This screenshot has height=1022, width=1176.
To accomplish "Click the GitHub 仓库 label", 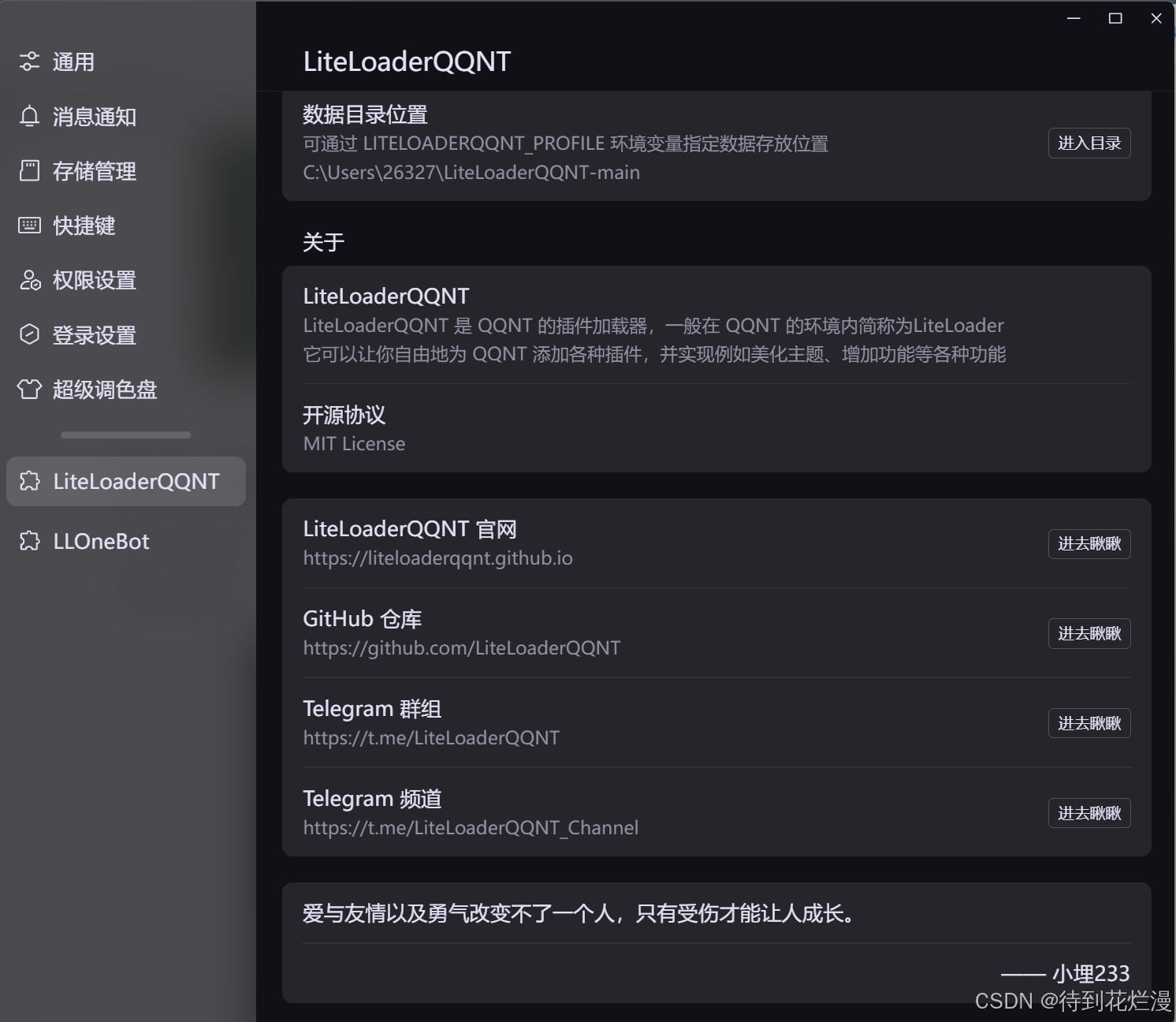I will 363,619.
